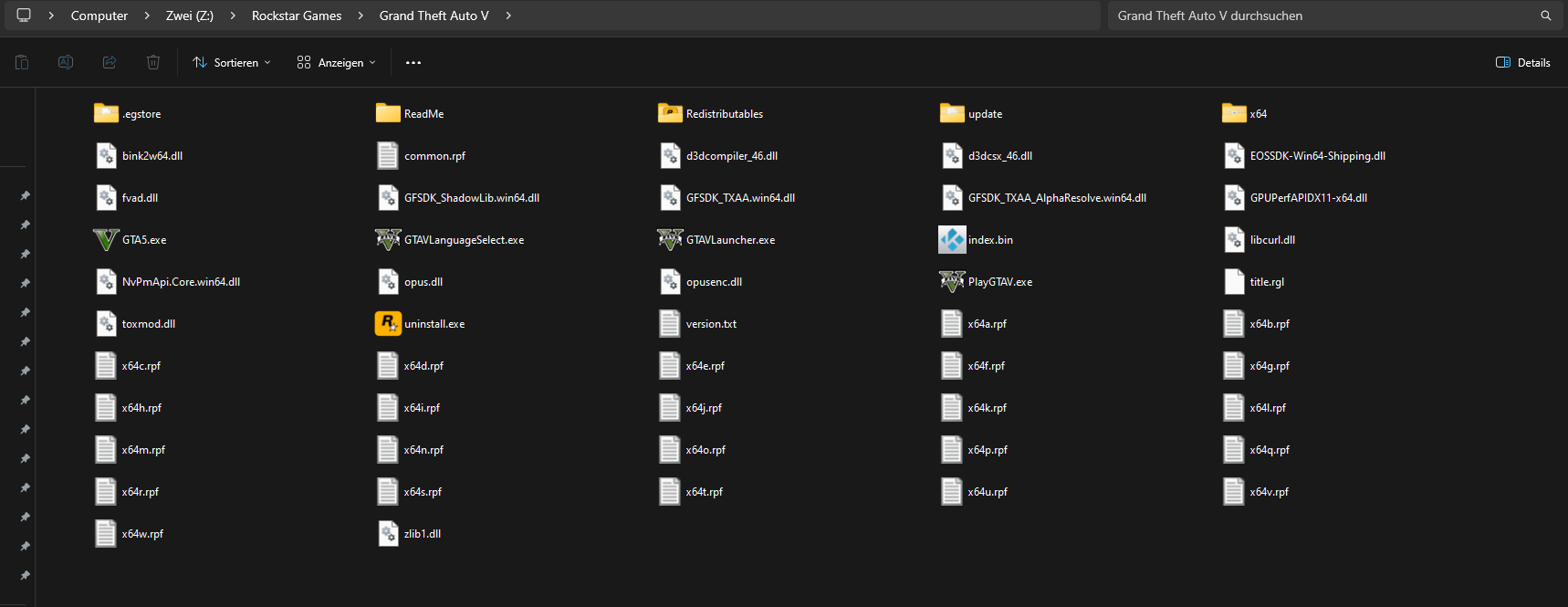Click the x64 folder icon

coord(1234,114)
